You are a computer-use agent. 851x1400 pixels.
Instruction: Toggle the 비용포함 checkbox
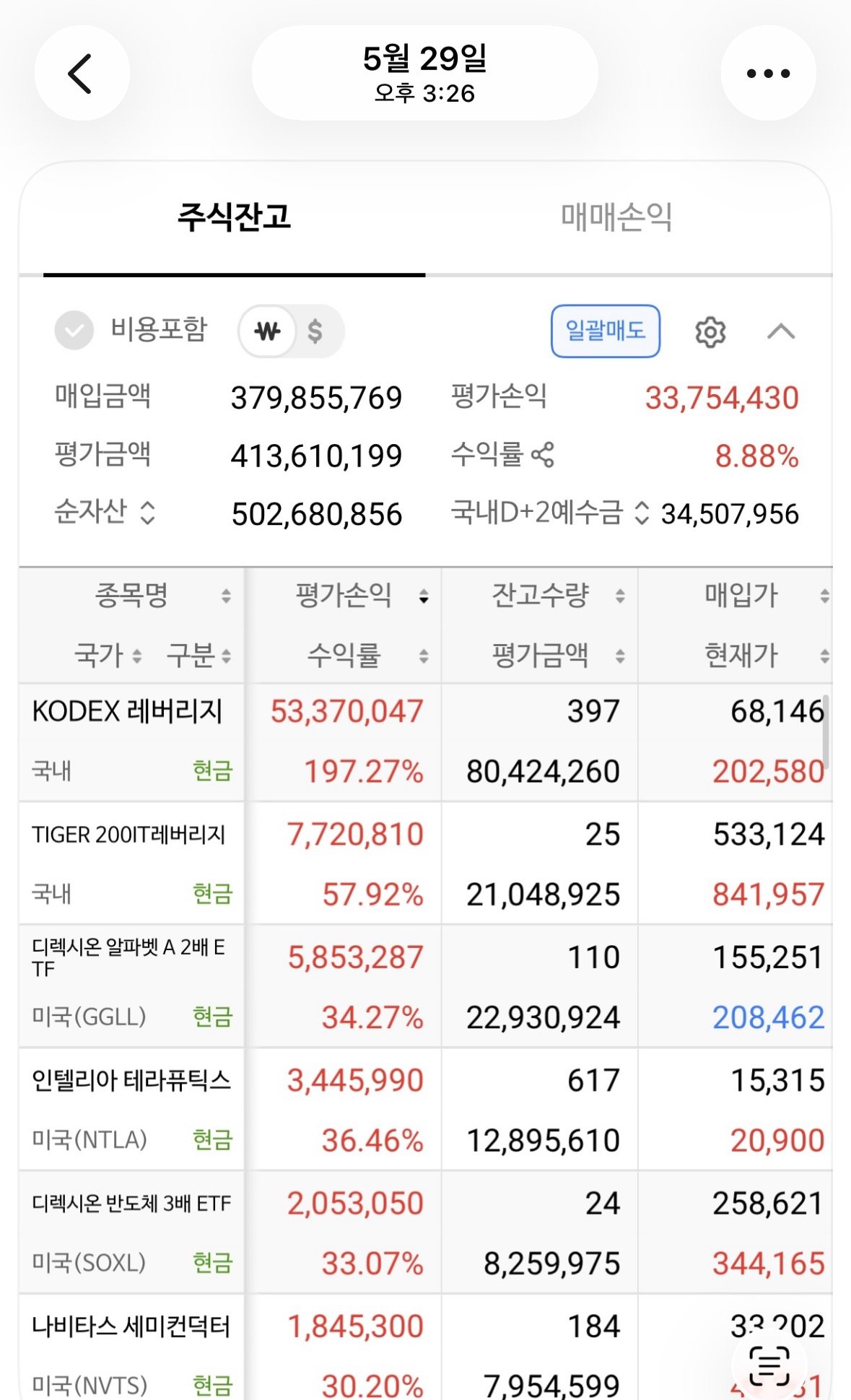click(74, 331)
